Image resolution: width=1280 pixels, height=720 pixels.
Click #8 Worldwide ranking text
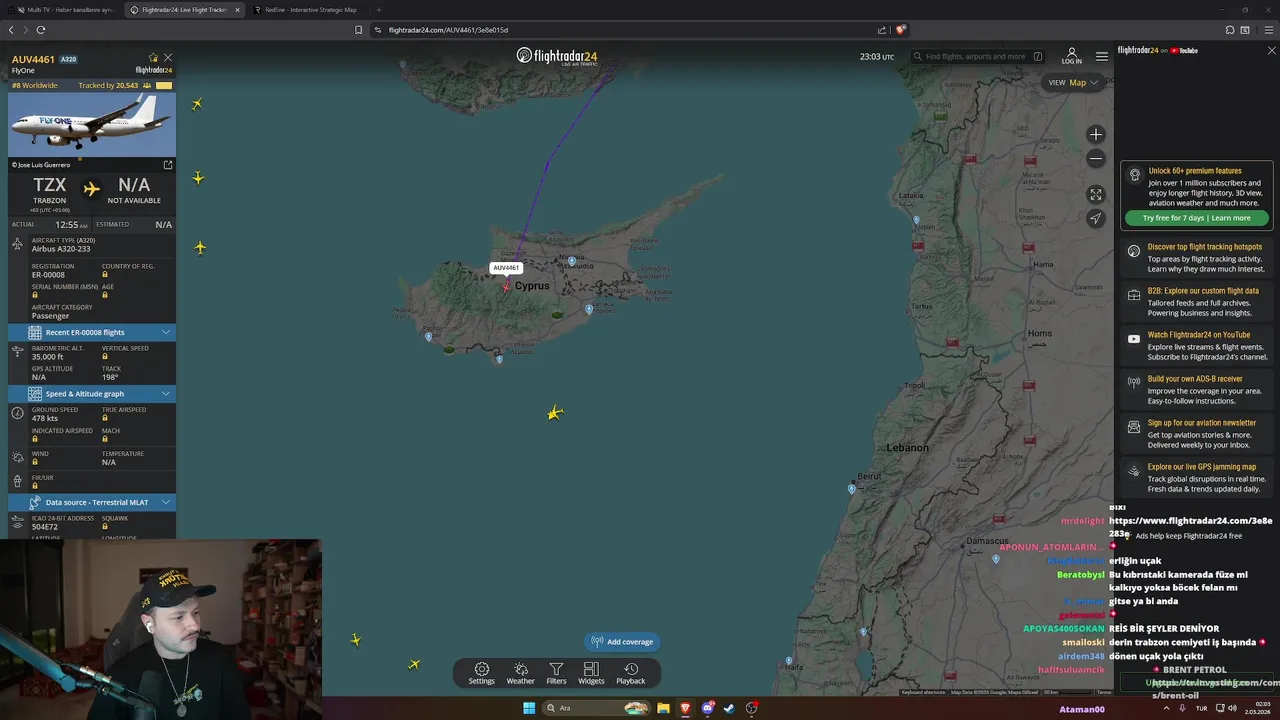35,85
